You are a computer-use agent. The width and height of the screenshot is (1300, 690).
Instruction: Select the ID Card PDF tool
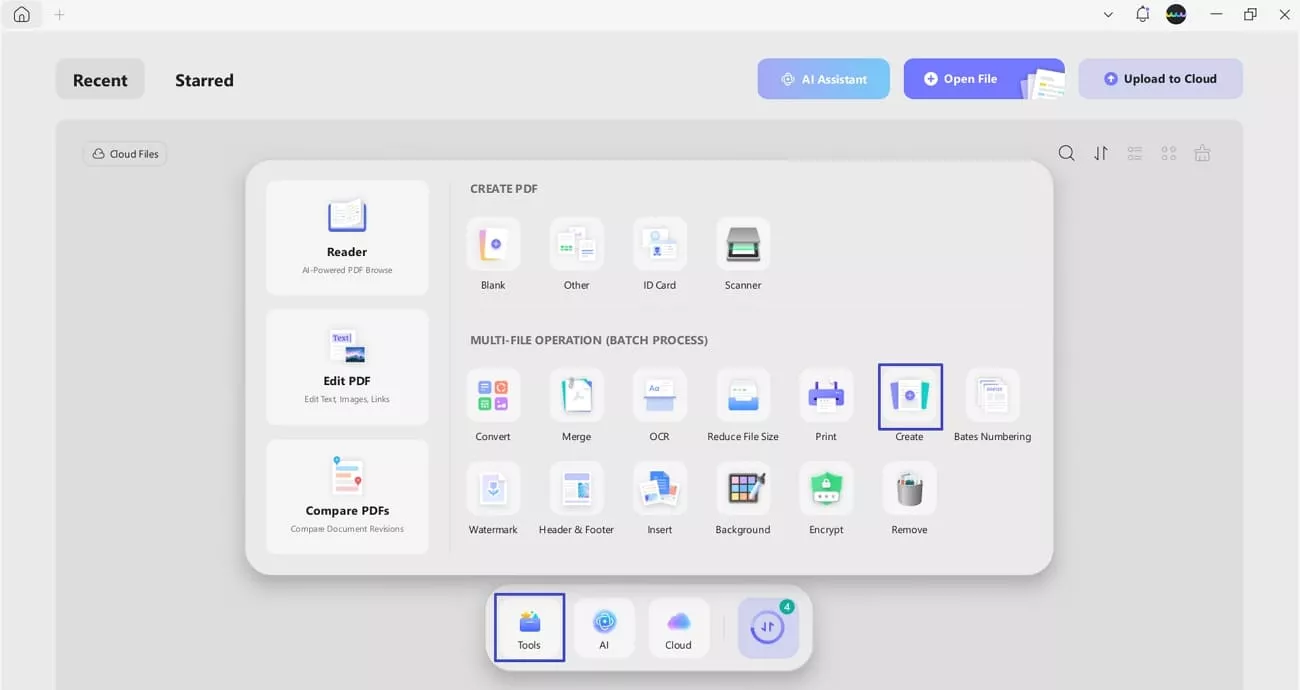[660, 244]
